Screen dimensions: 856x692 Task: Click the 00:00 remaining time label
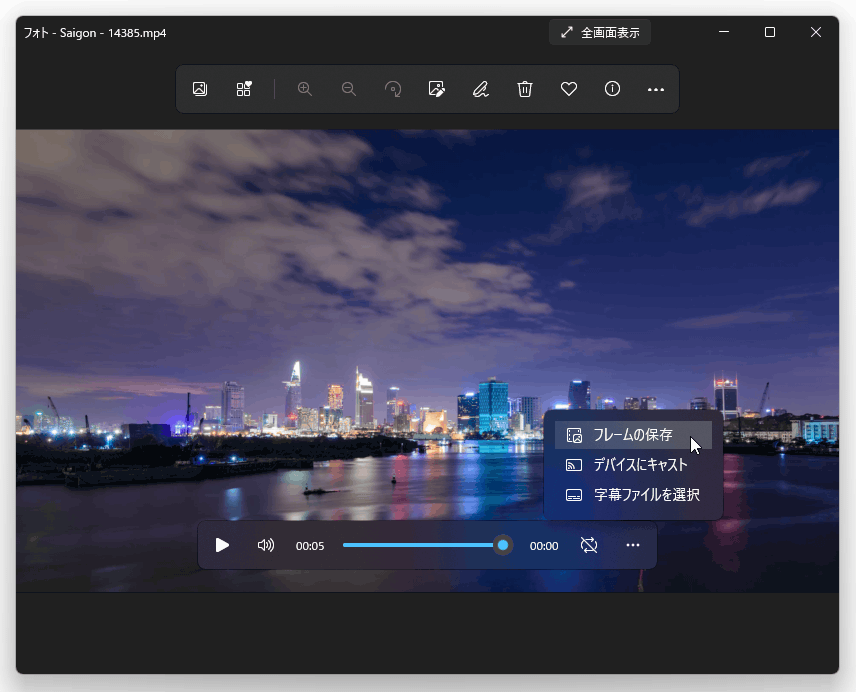coord(544,546)
